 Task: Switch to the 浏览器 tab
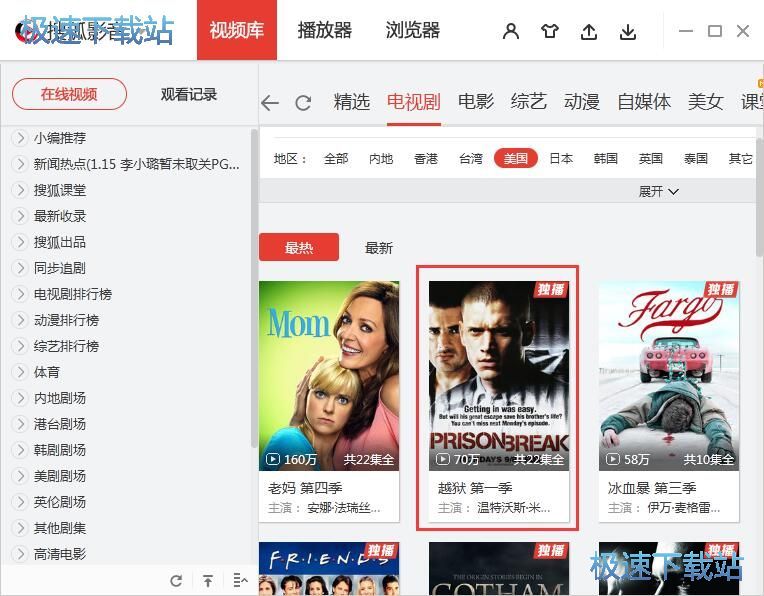413,30
